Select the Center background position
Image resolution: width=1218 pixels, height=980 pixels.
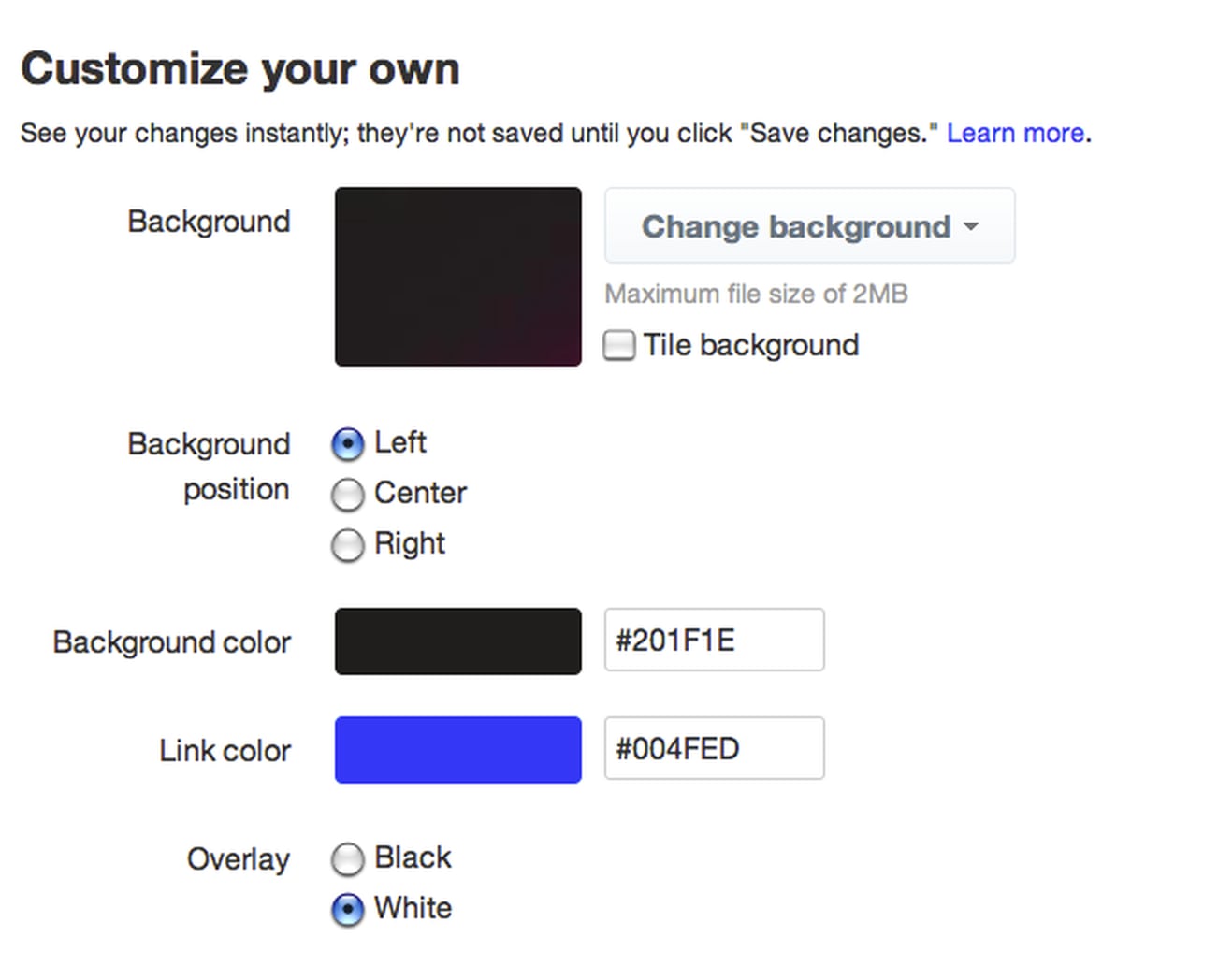(347, 495)
